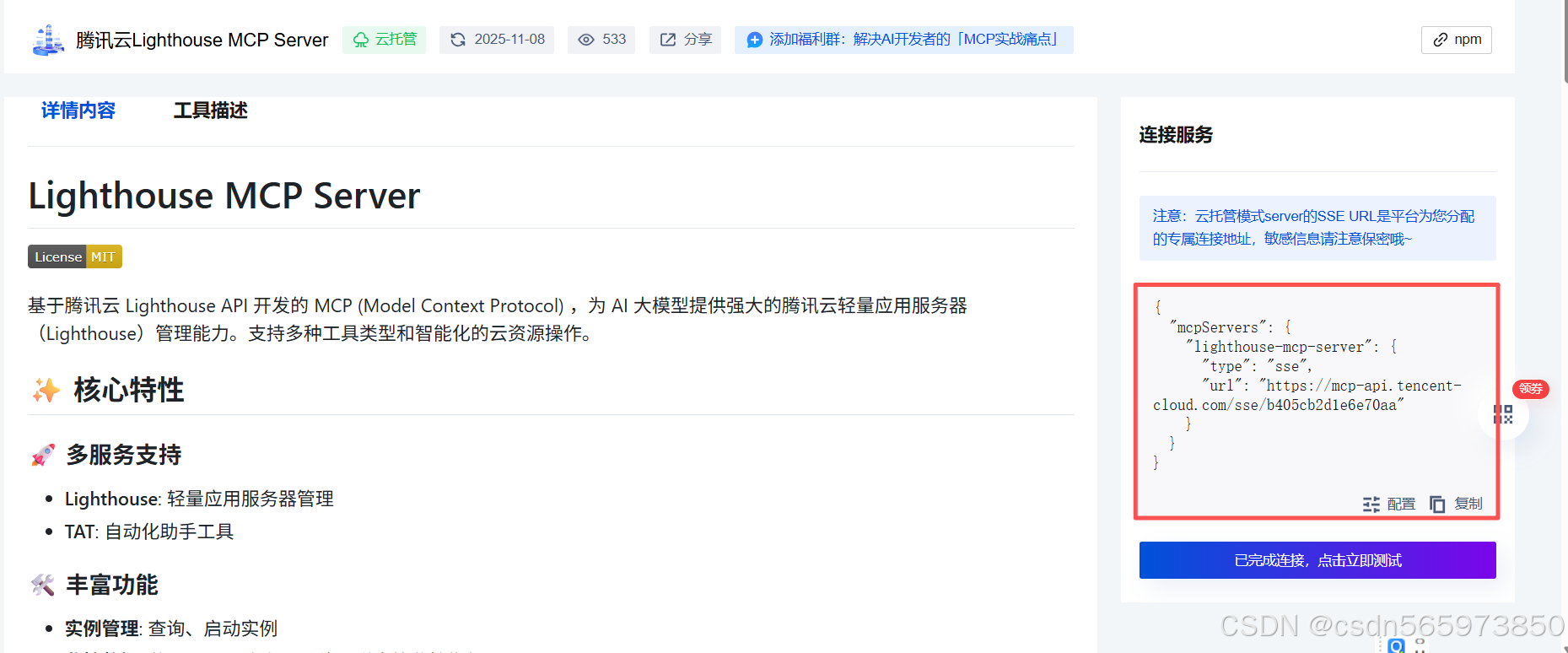This screenshot has height=653, width=1568.
Task: Switch to the 工具描述 tab
Action: pos(210,111)
